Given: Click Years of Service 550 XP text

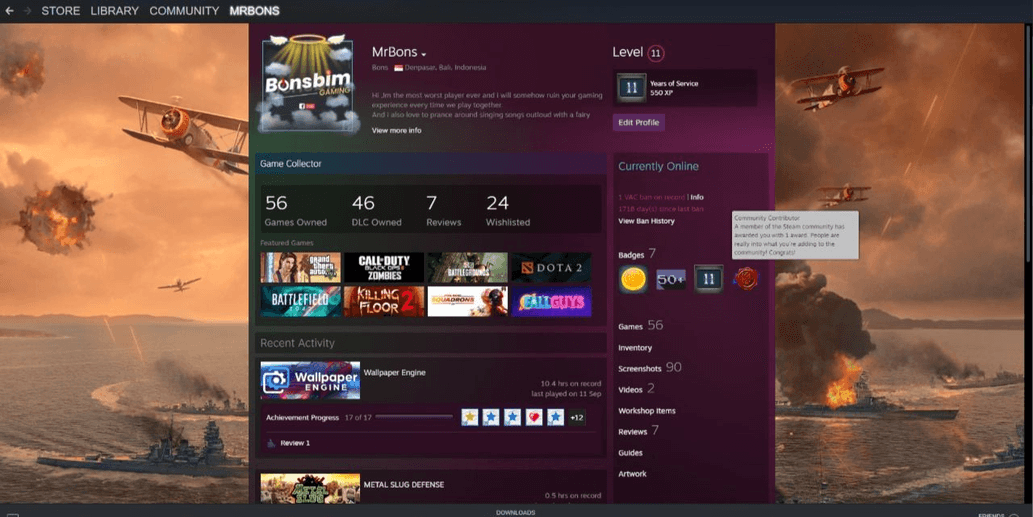Looking at the screenshot, I should pos(674,88).
